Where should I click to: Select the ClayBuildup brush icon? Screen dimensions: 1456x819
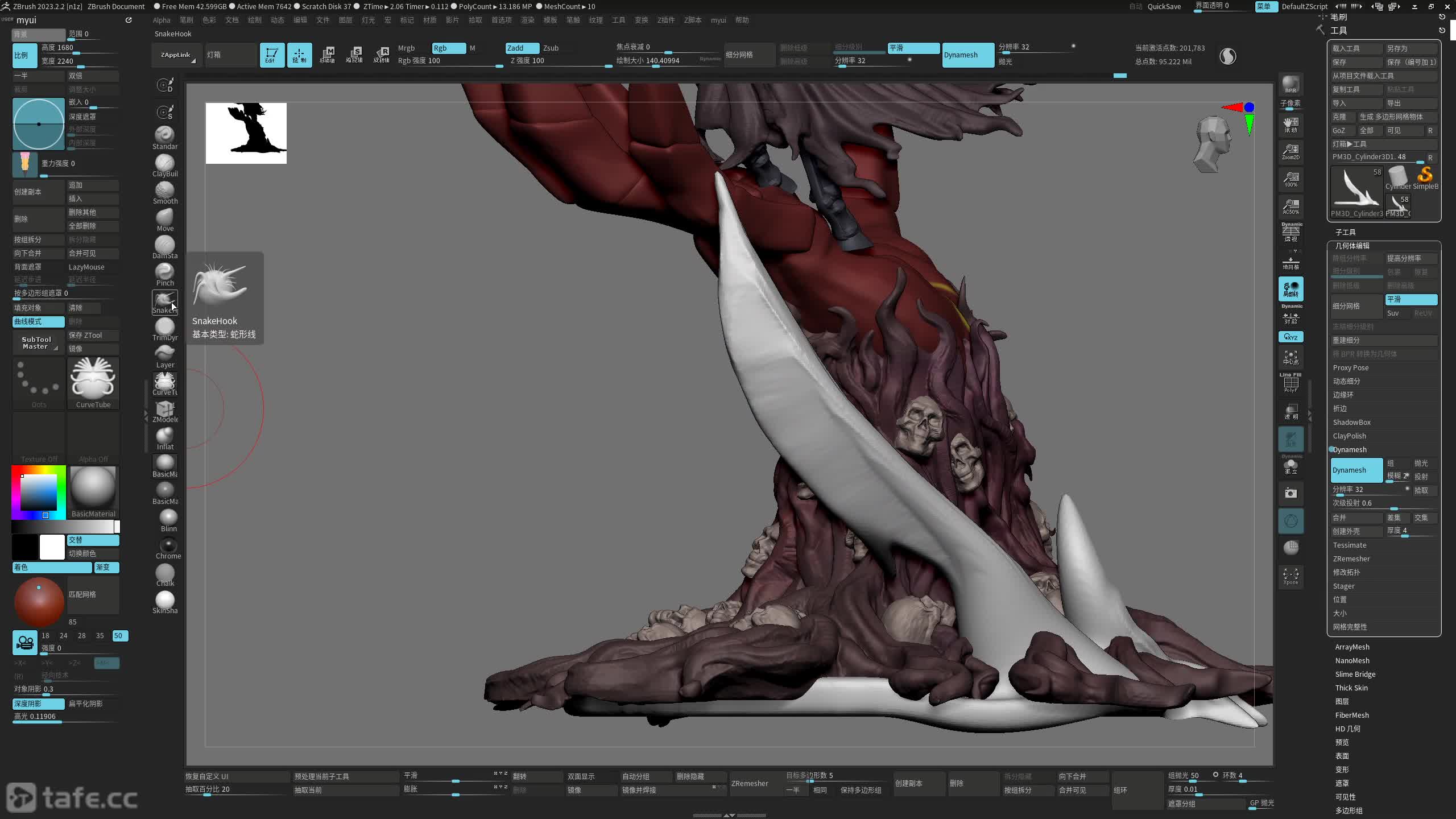[x=164, y=164]
